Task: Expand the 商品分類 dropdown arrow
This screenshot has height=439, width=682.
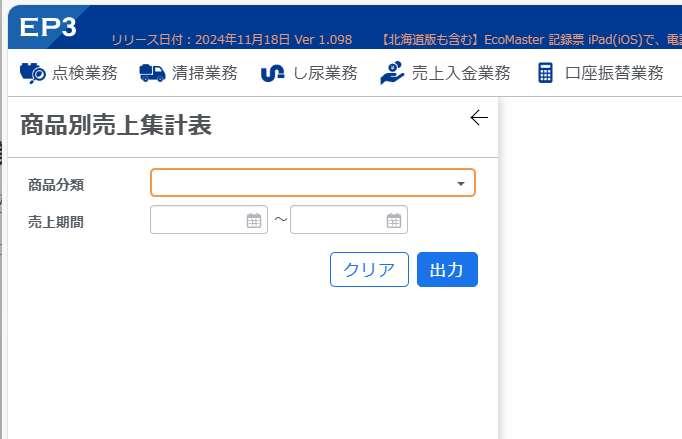Action: click(x=461, y=184)
